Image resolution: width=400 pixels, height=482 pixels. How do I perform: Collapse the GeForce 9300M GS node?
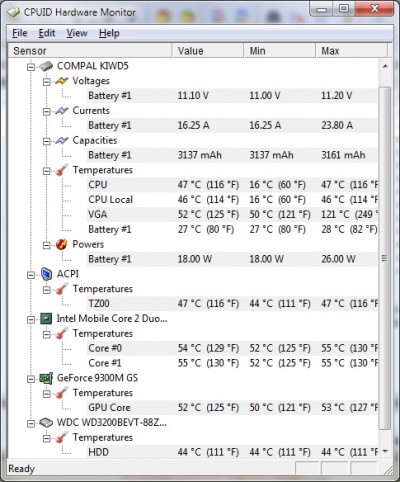tap(31, 379)
